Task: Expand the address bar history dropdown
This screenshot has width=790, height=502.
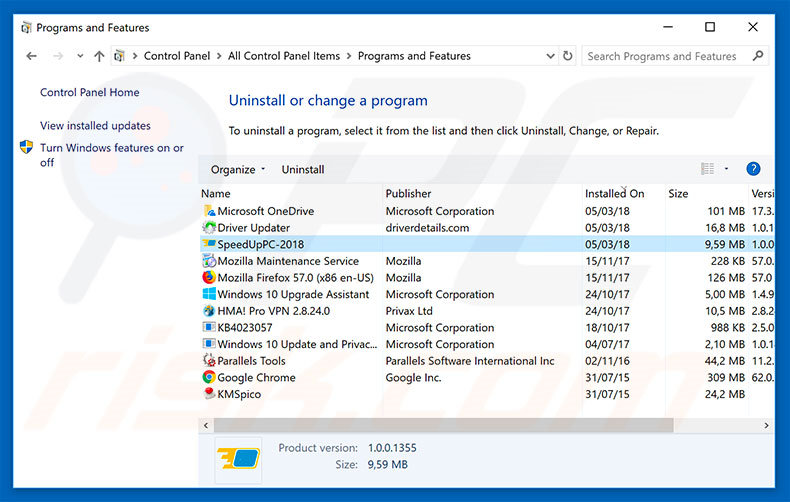Action: point(550,56)
